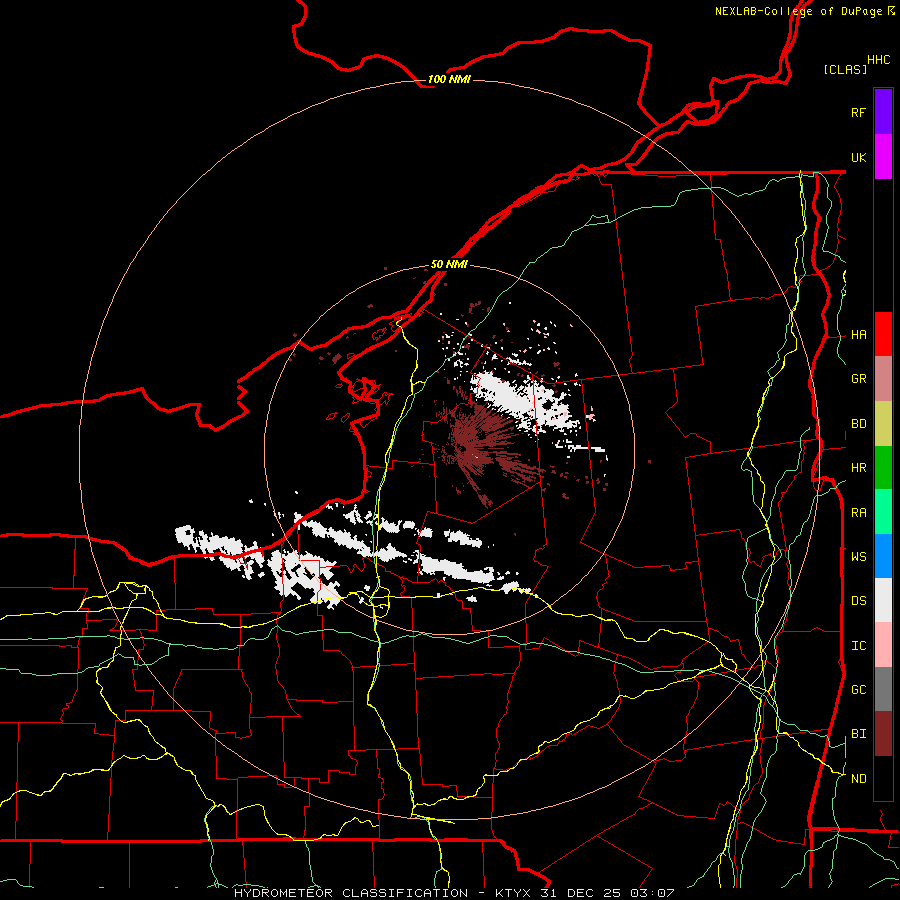Click the GR salmon legend swatch

883,379
